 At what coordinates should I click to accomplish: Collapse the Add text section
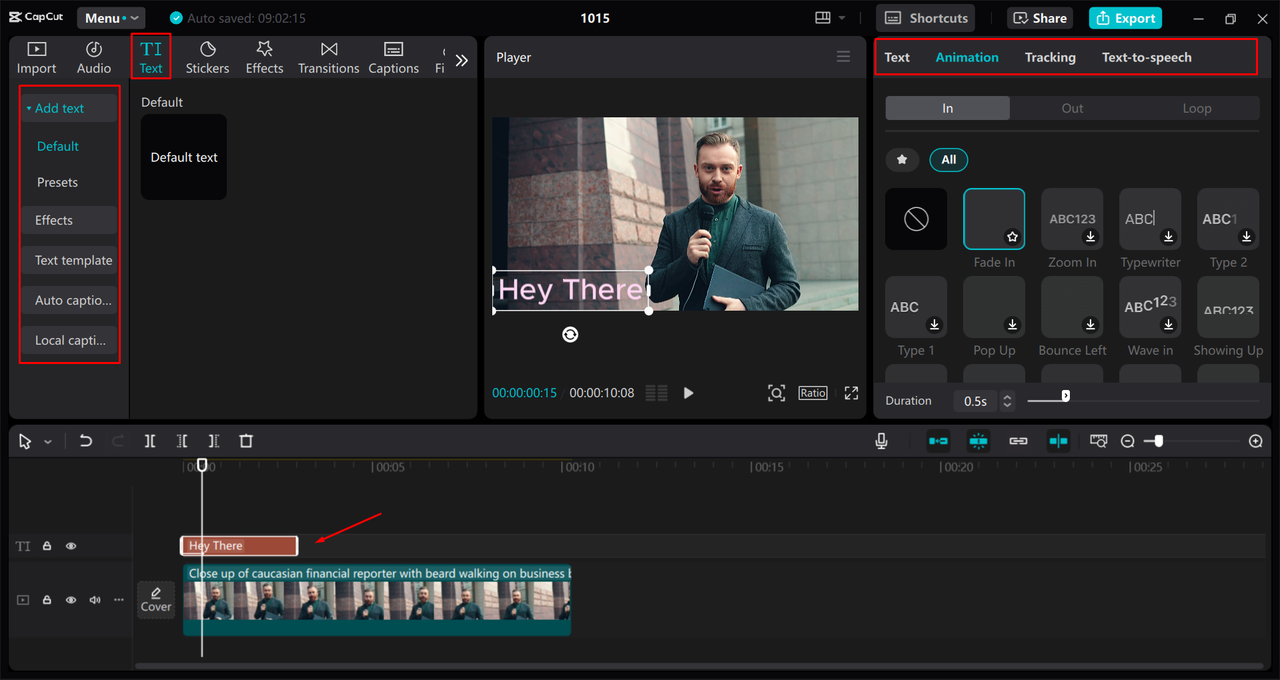pos(29,108)
